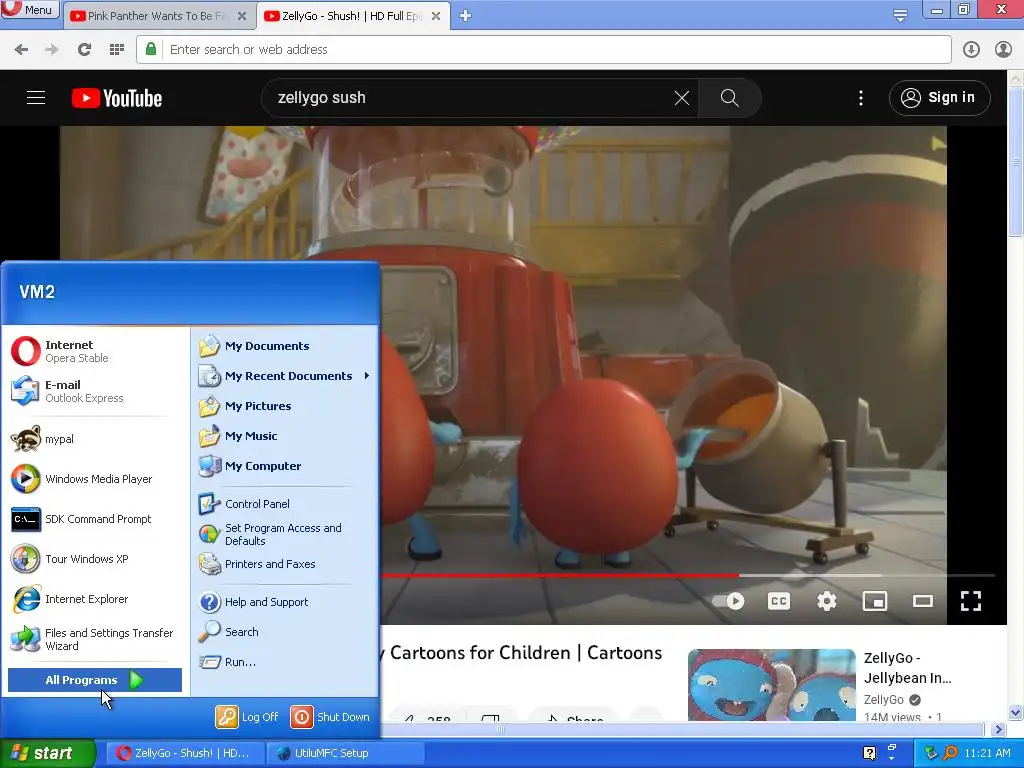Open Files and Settings Transfer Wizard

click(x=95, y=639)
